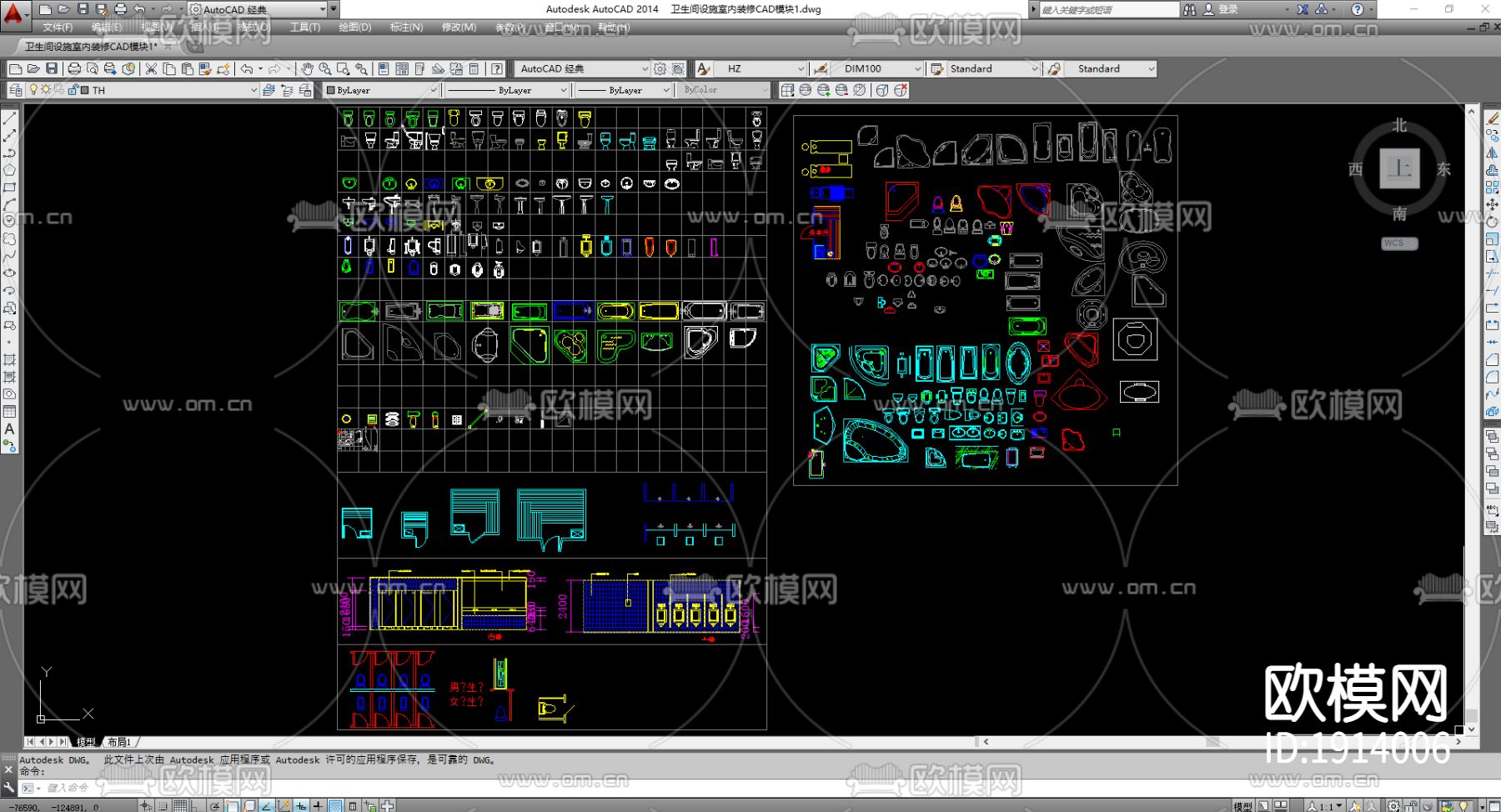Toggle the grid display in status bar

coord(180,805)
